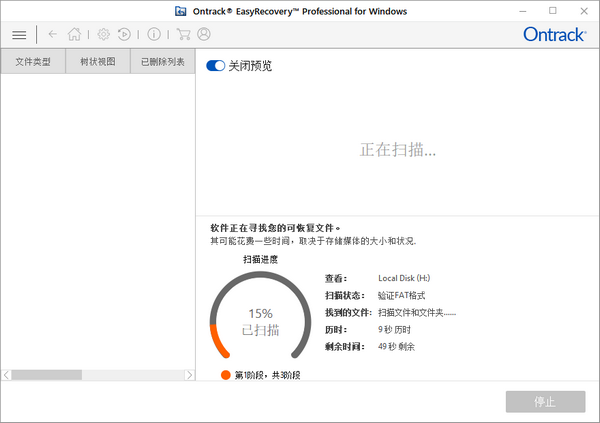Click the '验证FAT格式' scan status
The height and width of the screenshot is (423, 600).
tap(401, 296)
